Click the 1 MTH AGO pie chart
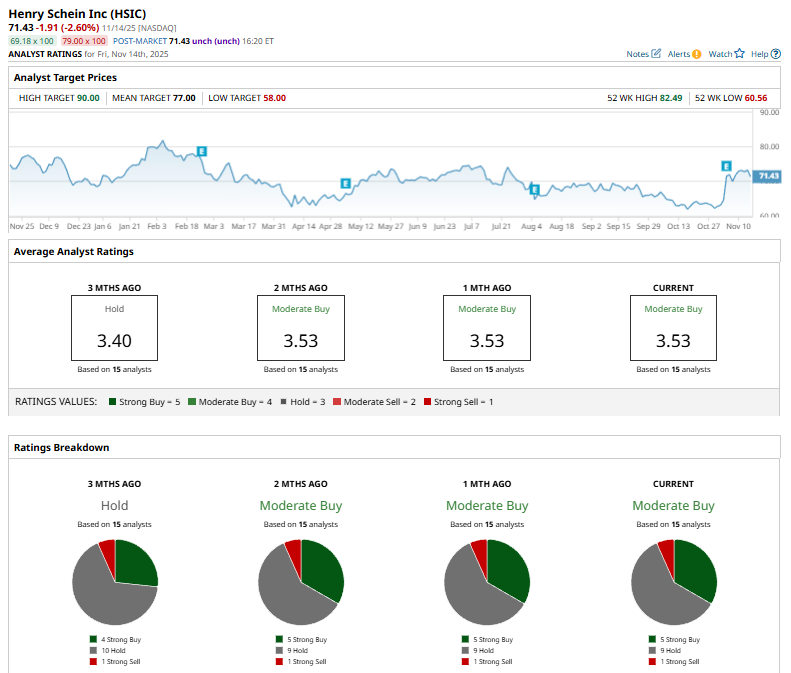The image size is (791, 673). pyautogui.click(x=487, y=582)
